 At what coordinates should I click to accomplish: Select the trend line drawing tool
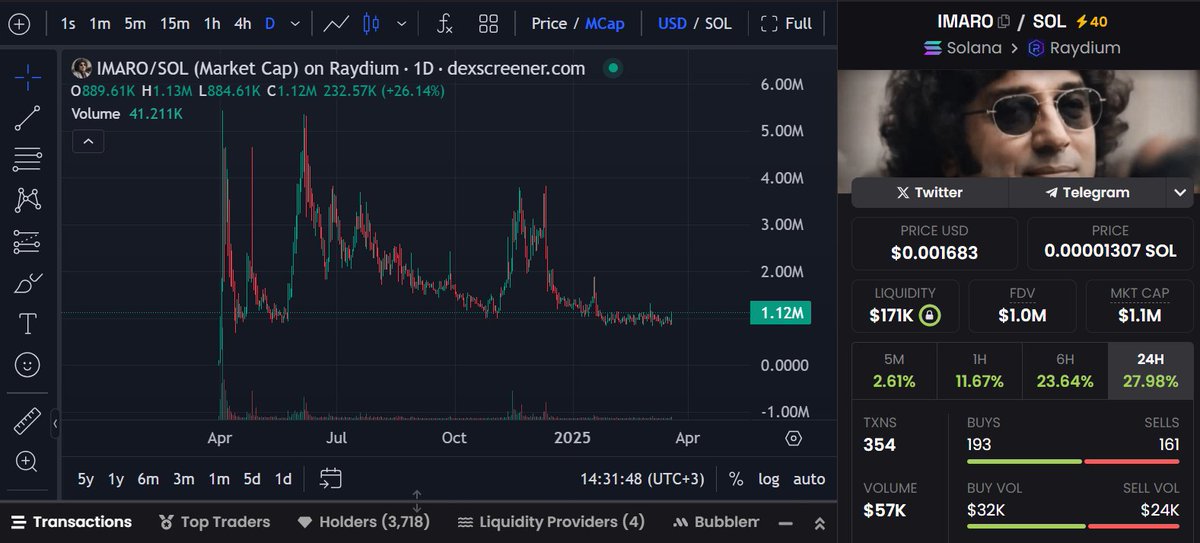[x=28, y=118]
